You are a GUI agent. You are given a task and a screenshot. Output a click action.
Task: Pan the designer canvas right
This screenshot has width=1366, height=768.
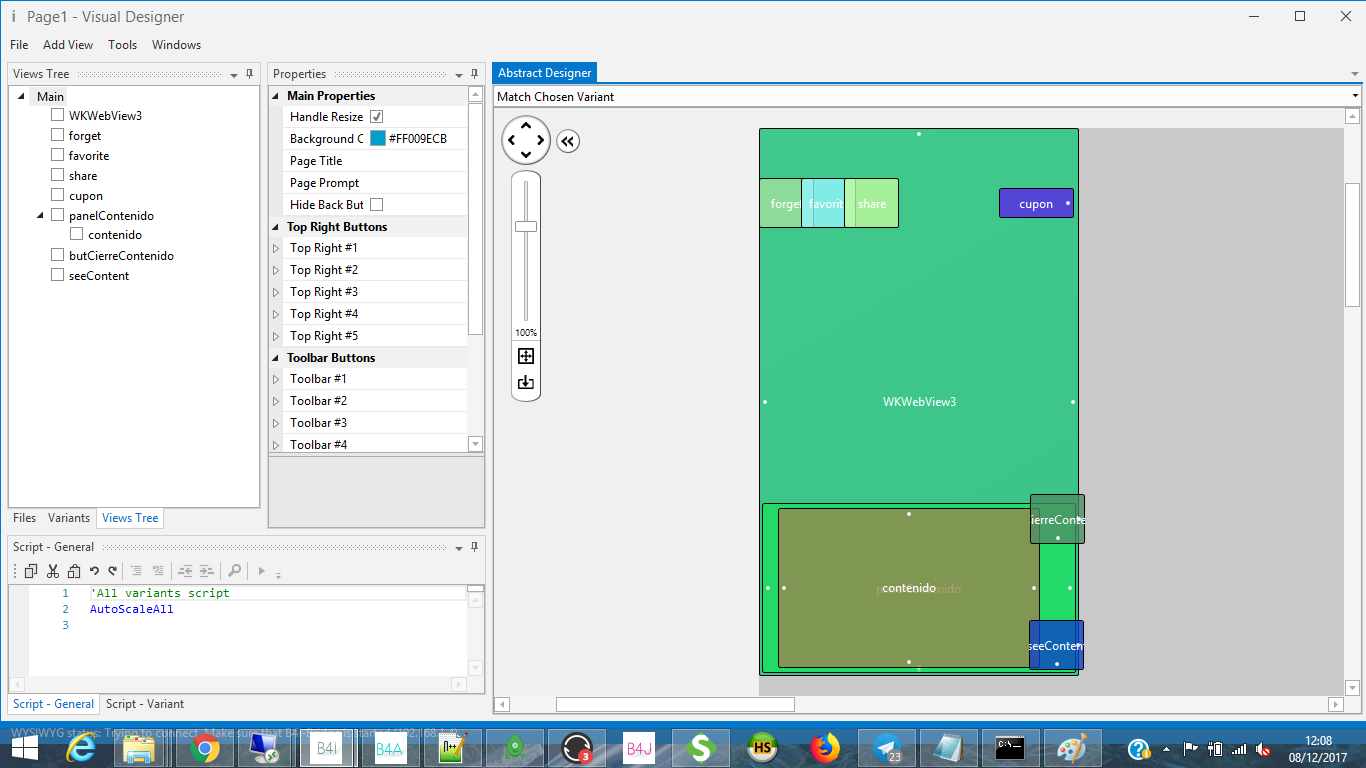pos(541,140)
